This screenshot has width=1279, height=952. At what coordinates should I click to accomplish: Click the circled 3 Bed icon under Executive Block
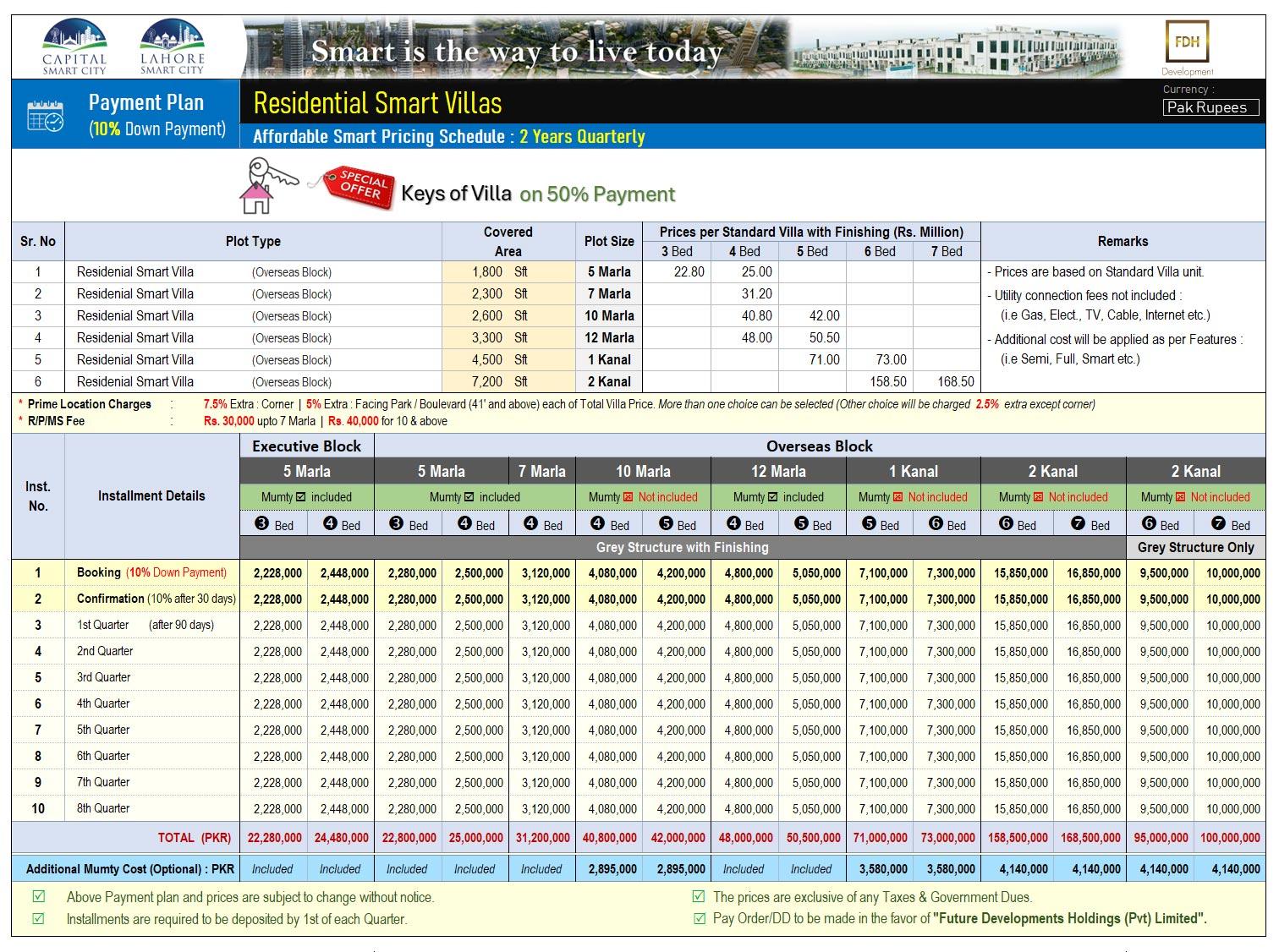[261, 524]
